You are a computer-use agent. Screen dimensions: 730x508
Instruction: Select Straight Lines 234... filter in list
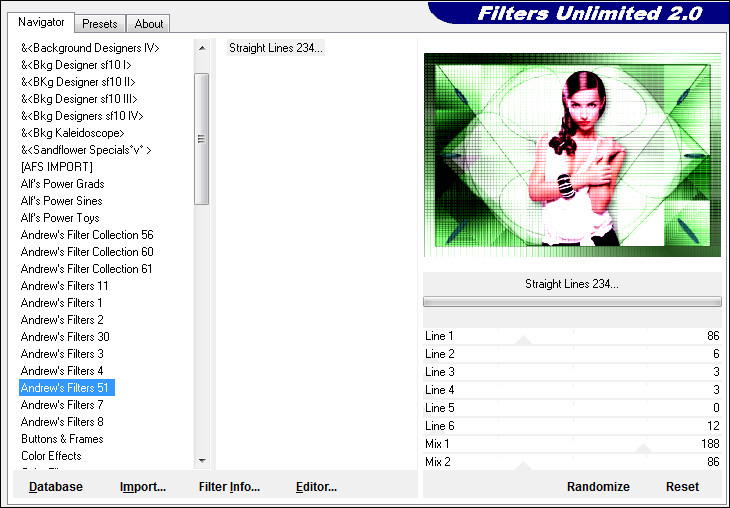click(x=276, y=48)
